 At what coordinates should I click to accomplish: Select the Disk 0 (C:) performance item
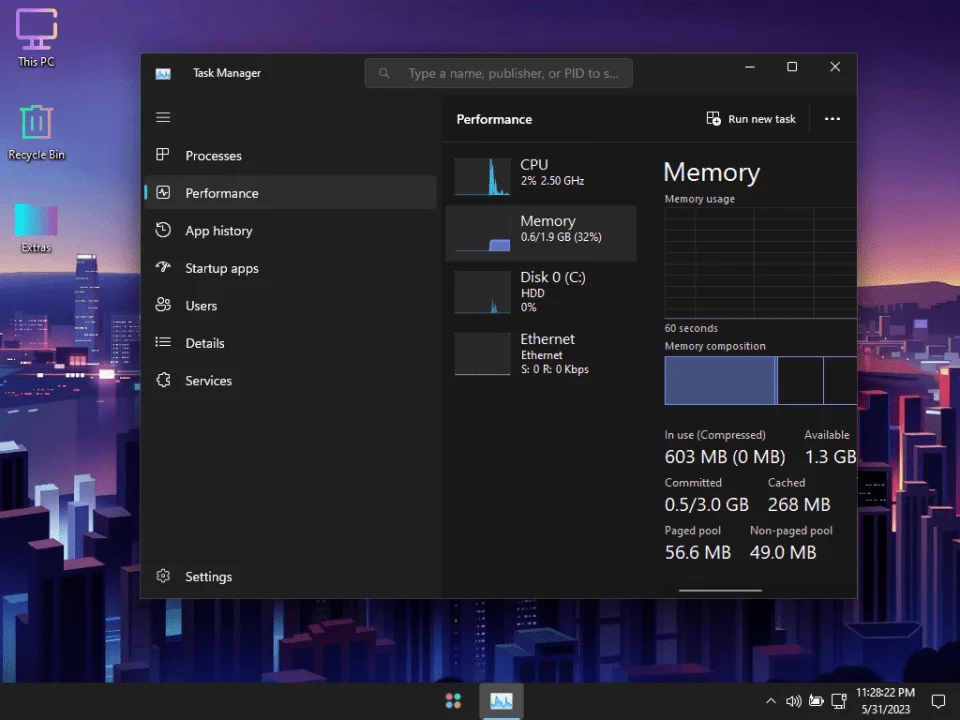[541, 292]
